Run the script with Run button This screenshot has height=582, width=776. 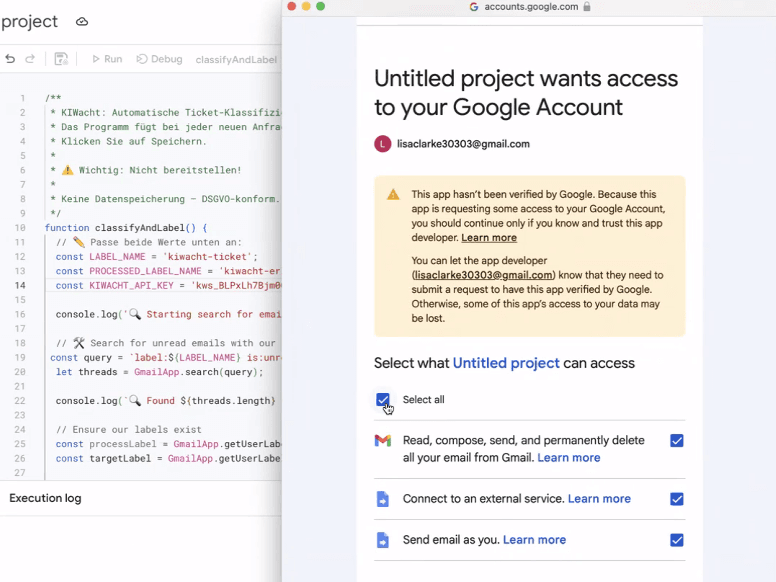tap(107, 59)
